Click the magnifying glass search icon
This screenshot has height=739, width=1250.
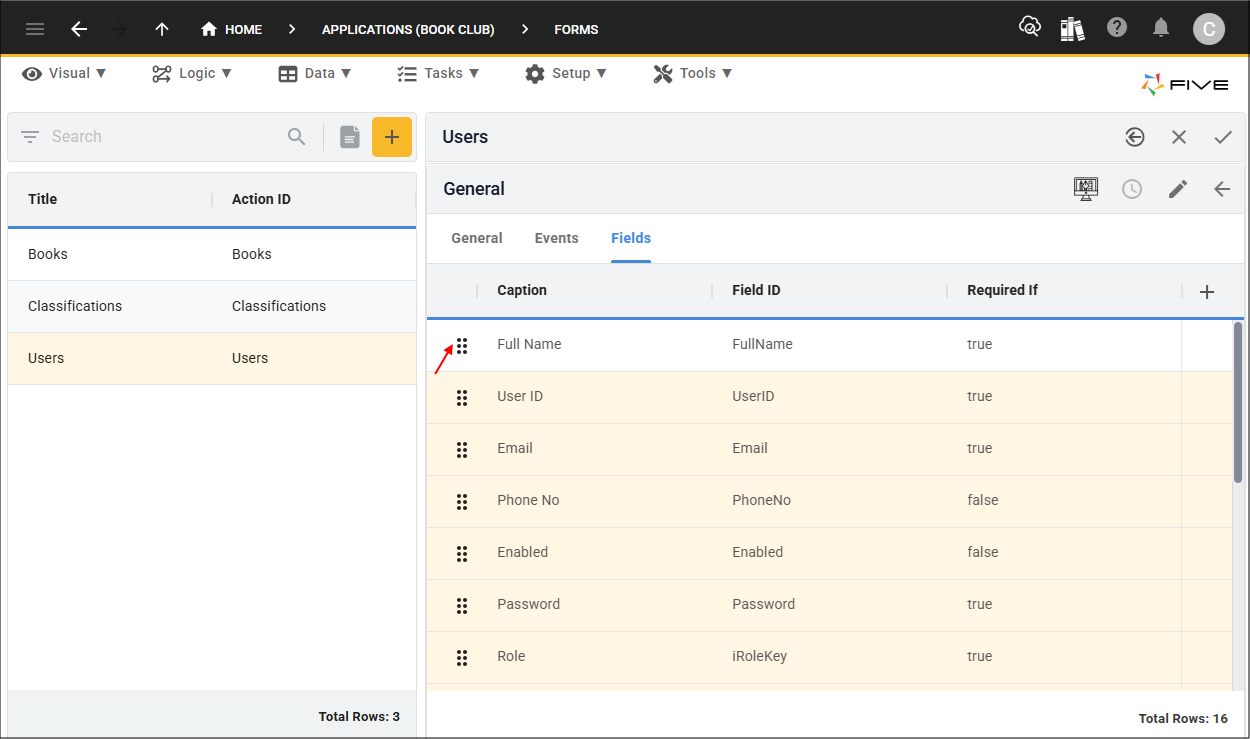click(297, 137)
